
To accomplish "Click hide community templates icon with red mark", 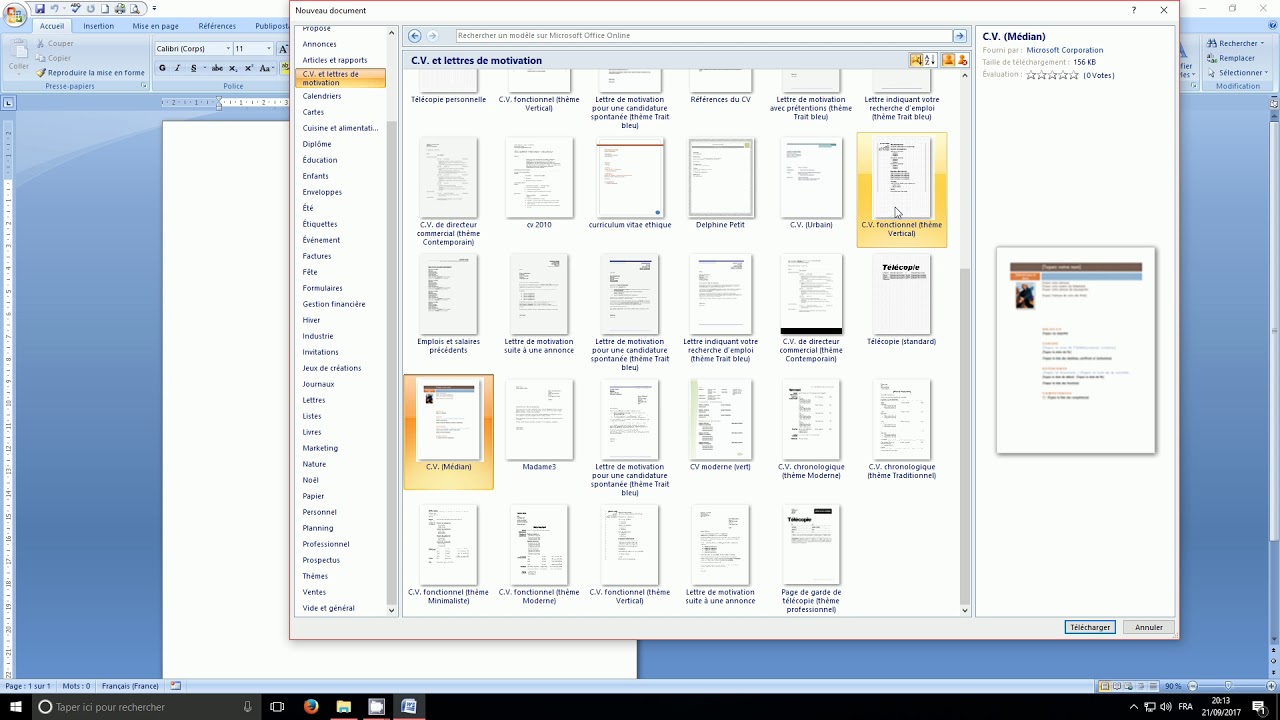I will point(962,60).
